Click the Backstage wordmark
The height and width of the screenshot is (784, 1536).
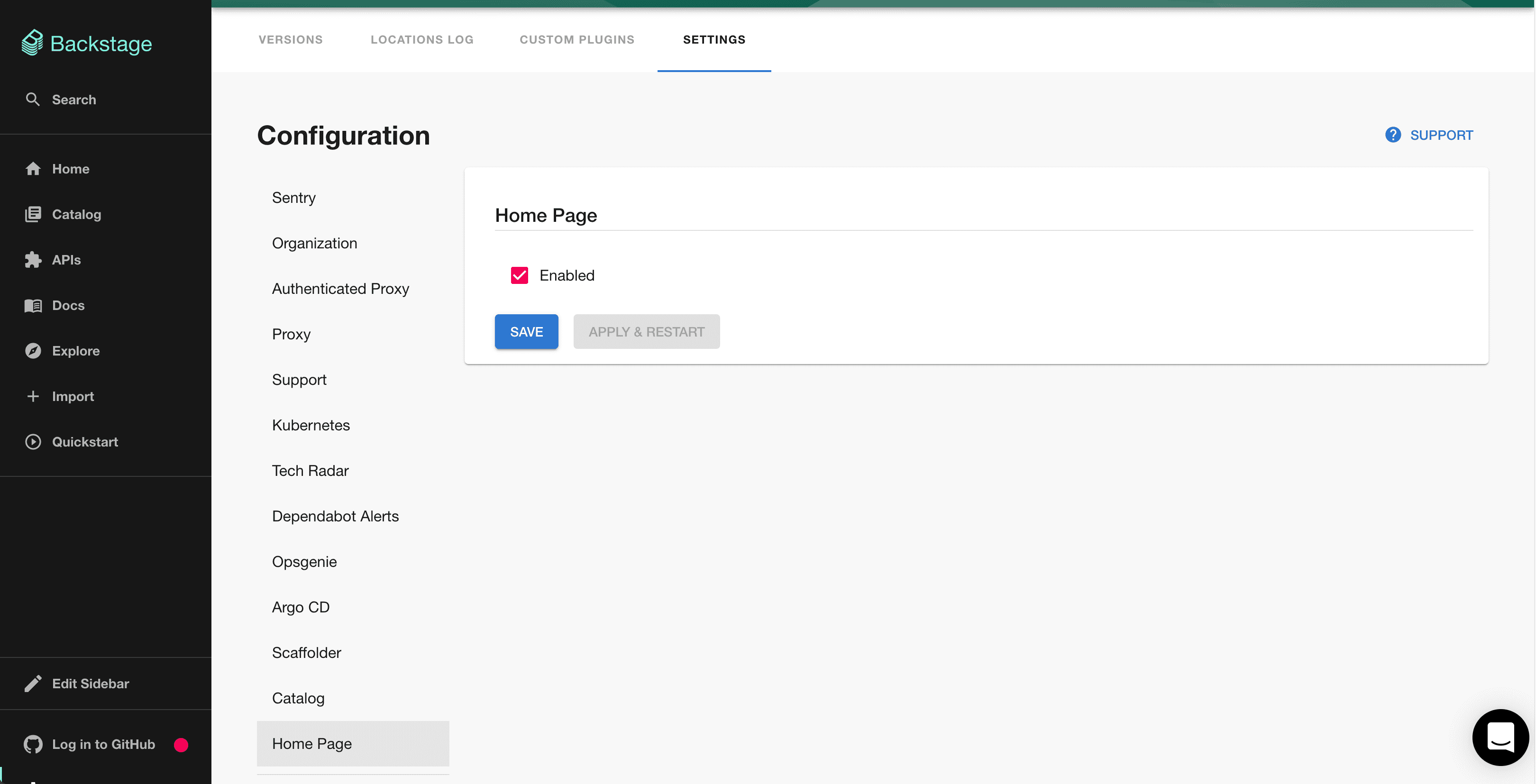tap(101, 44)
